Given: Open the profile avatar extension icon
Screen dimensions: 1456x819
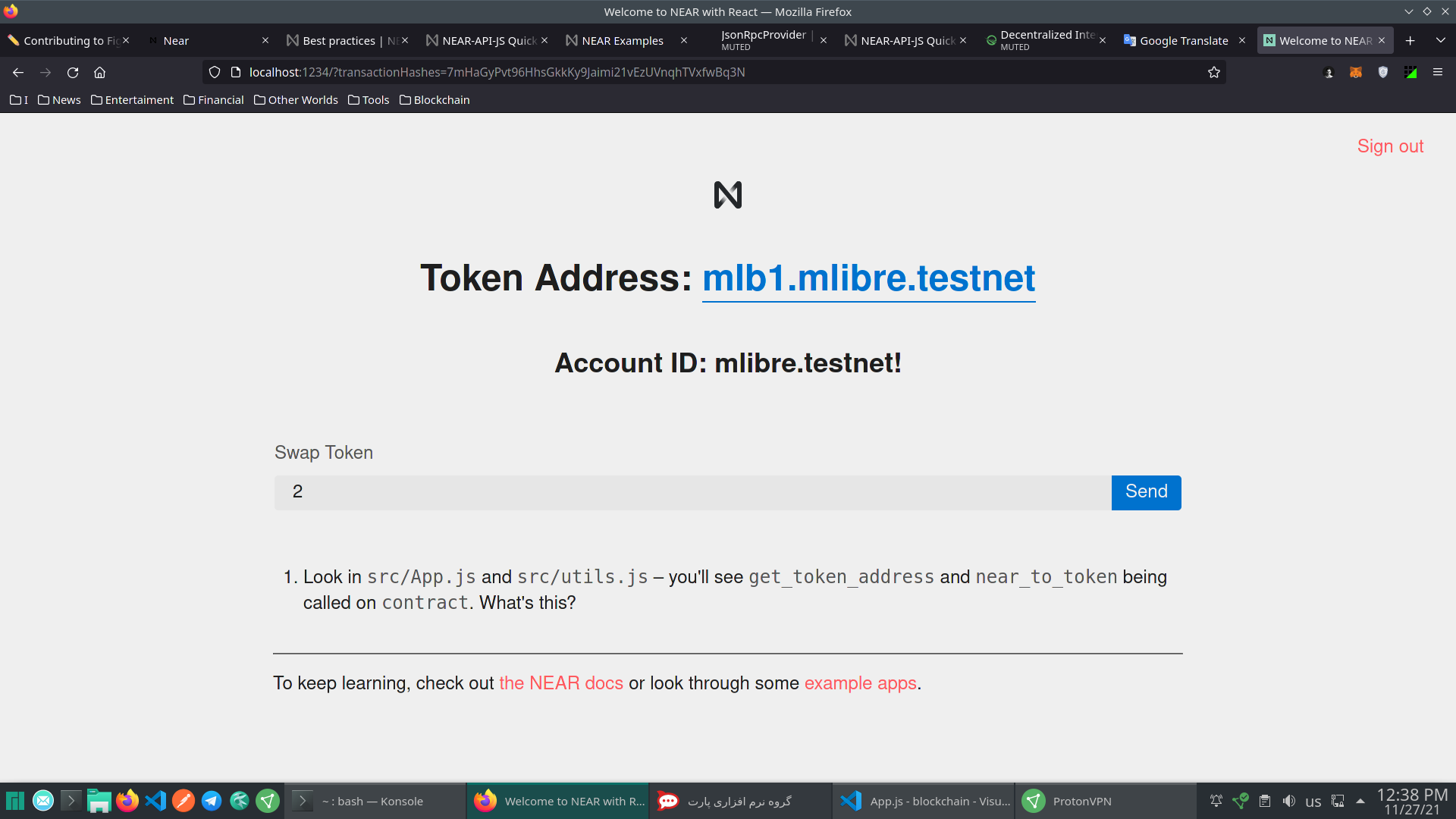Looking at the screenshot, I should pyautogui.click(x=1329, y=72).
